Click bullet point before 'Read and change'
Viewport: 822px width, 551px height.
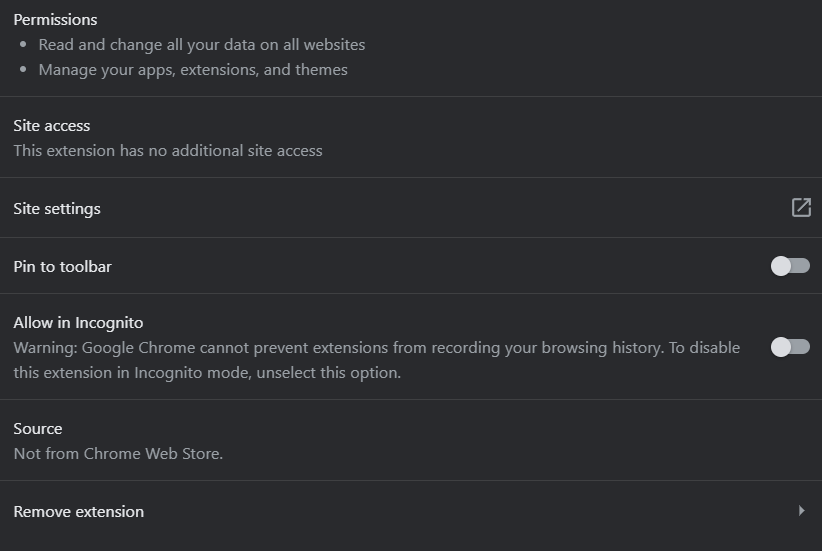point(24,46)
